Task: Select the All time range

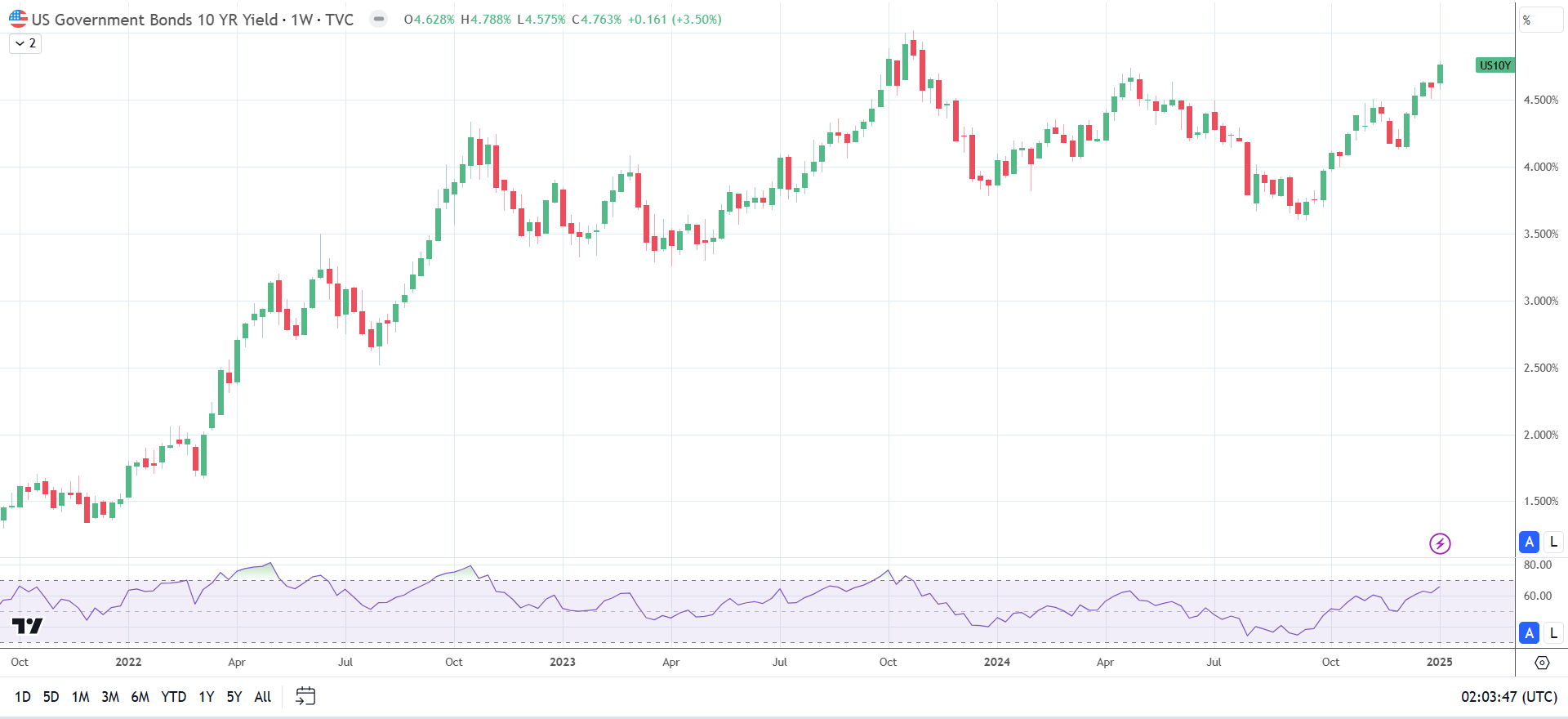Action: pos(263,697)
